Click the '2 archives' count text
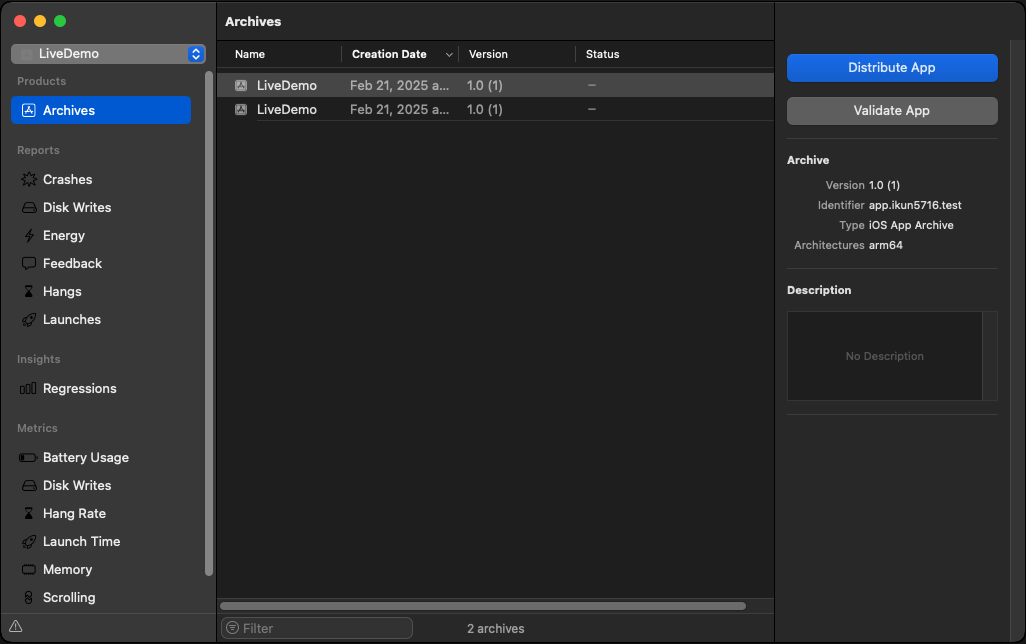1026x644 pixels. pyautogui.click(x=495, y=628)
